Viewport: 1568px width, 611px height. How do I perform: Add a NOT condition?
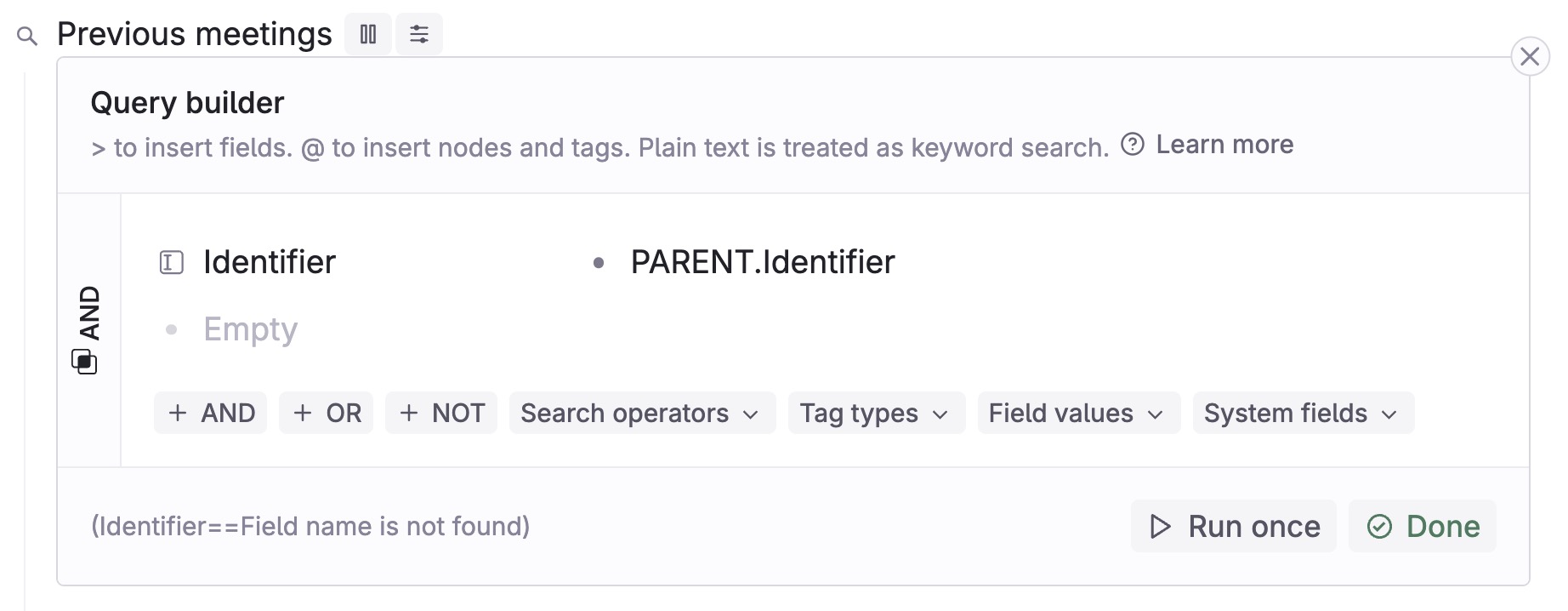(x=441, y=413)
